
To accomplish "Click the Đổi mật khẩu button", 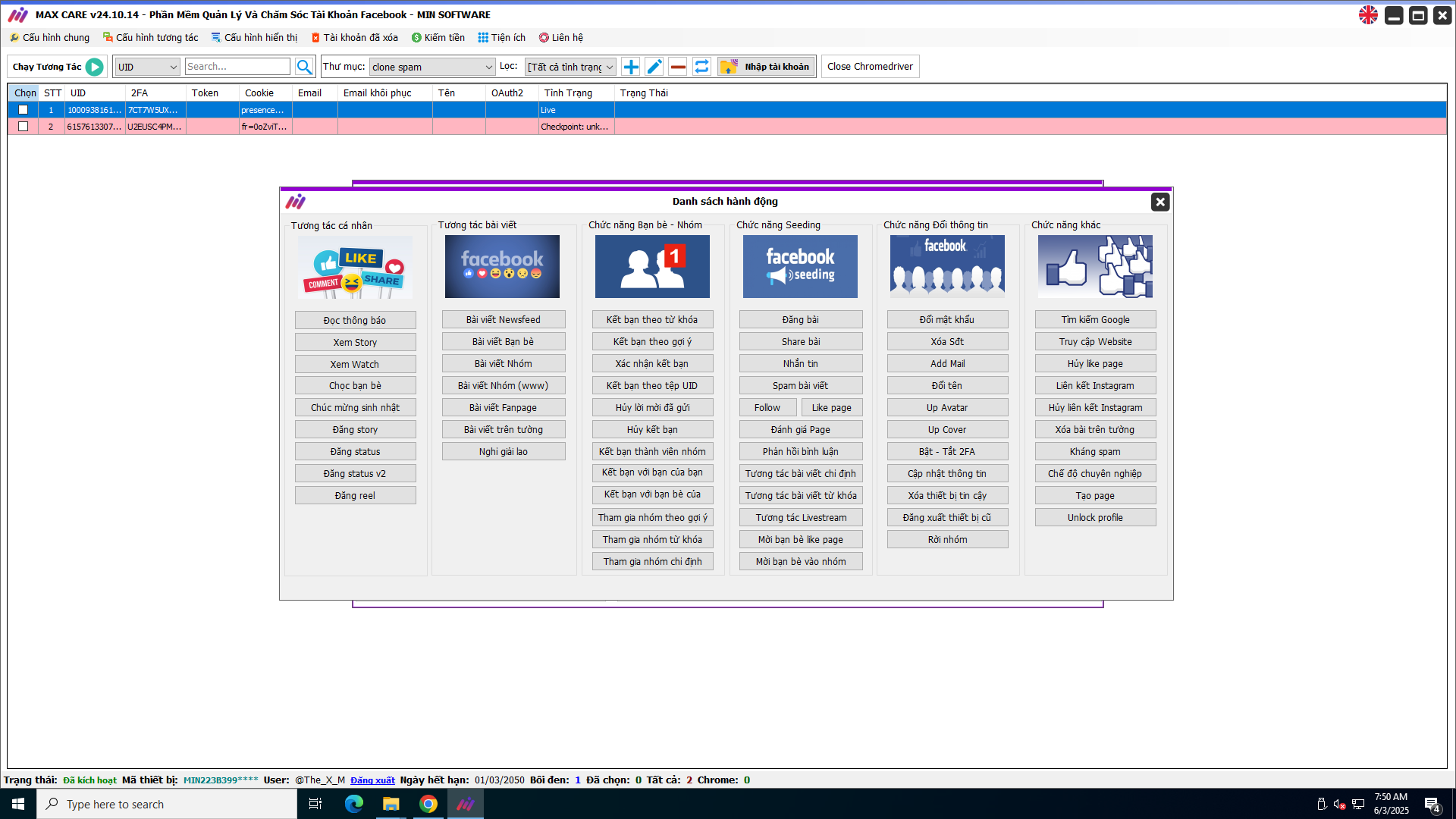I will click(x=947, y=319).
